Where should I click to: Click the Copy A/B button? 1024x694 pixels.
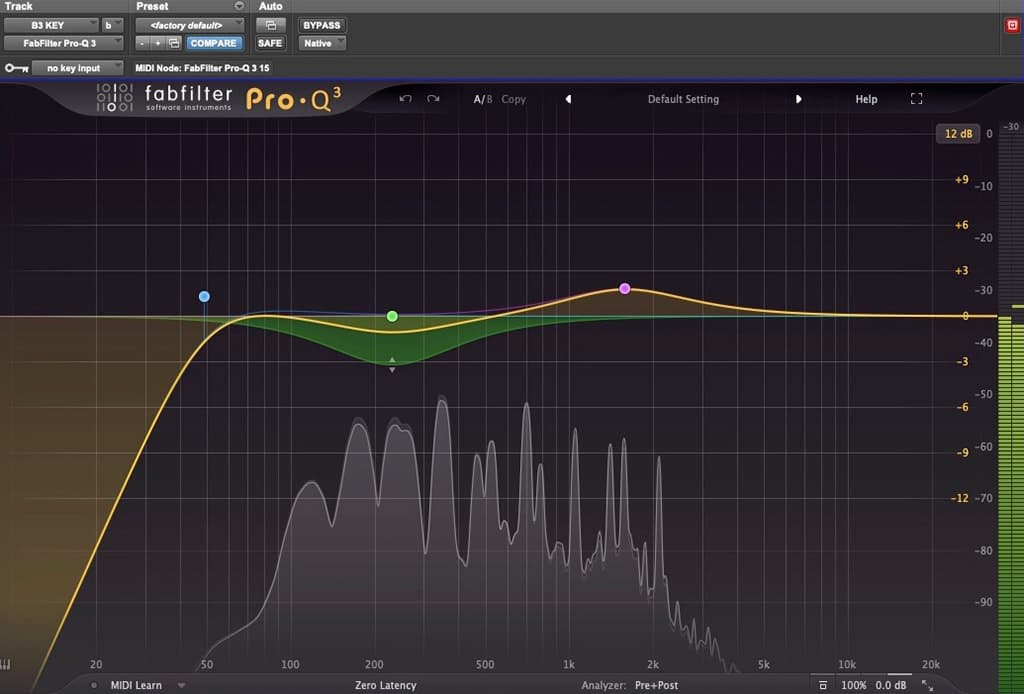[x=513, y=99]
